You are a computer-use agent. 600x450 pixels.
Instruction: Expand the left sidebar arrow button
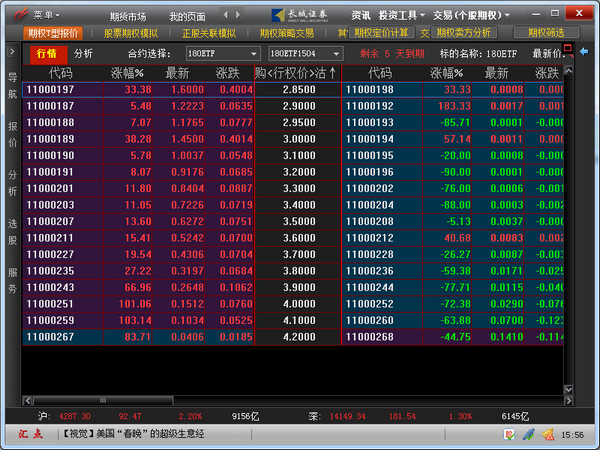coord(12,52)
